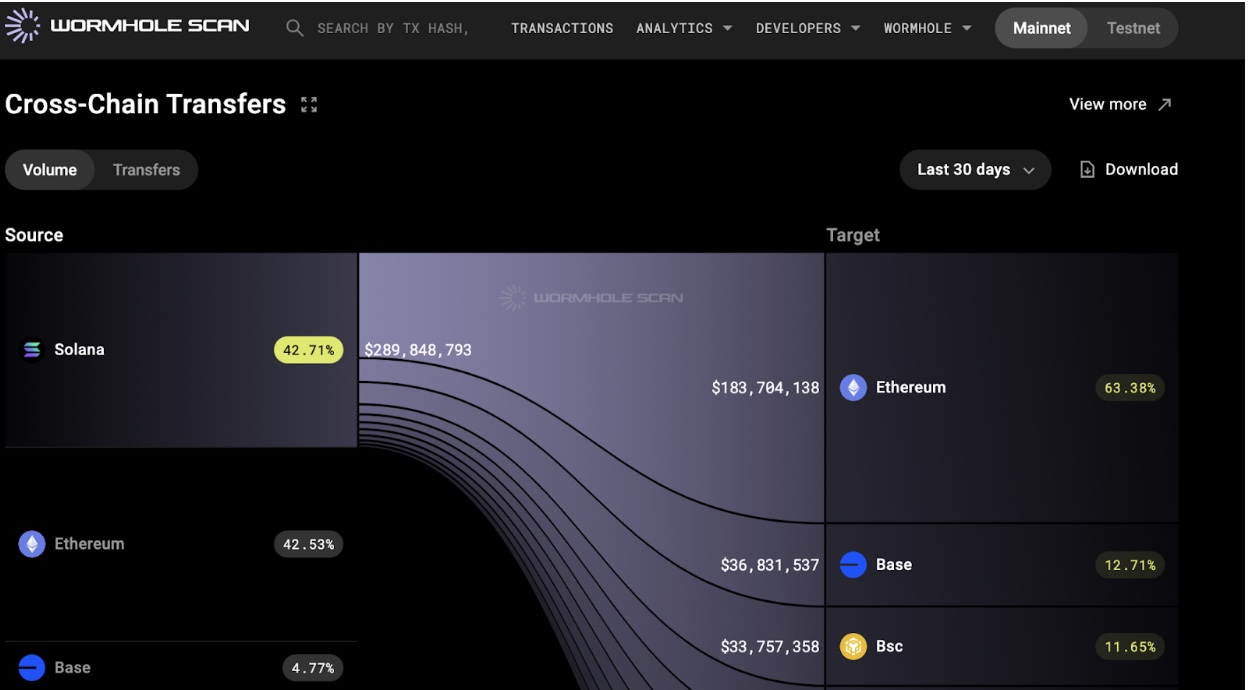This screenshot has height=690, width=1248.
Task: Expand the Developers menu
Action: [x=808, y=28]
